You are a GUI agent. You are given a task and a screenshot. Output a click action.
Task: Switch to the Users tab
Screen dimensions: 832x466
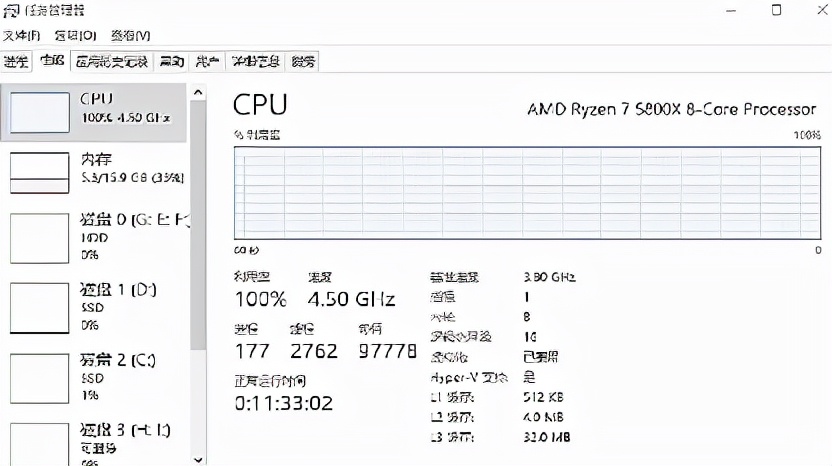pyautogui.click(x=207, y=62)
